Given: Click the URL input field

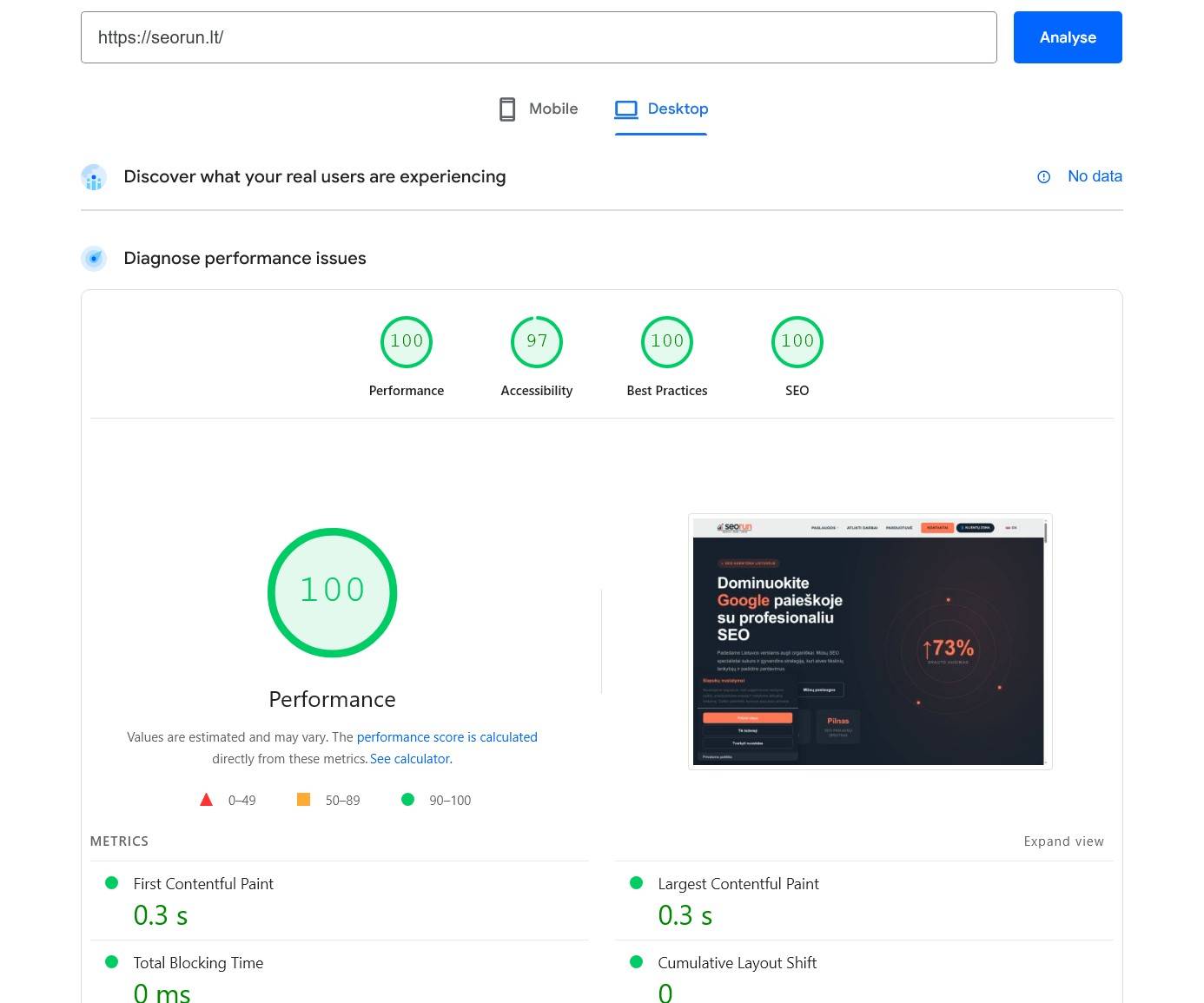Looking at the screenshot, I should tap(539, 37).
